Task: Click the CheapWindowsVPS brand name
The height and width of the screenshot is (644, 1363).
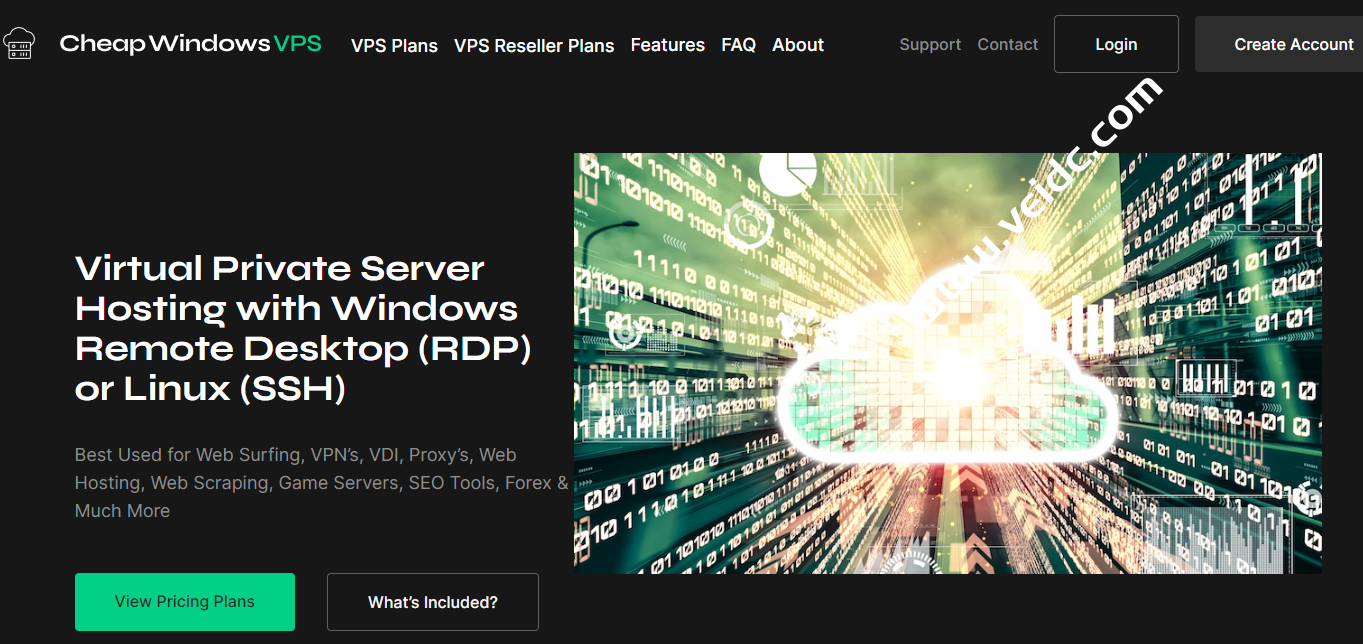Action: (x=190, y=44)
